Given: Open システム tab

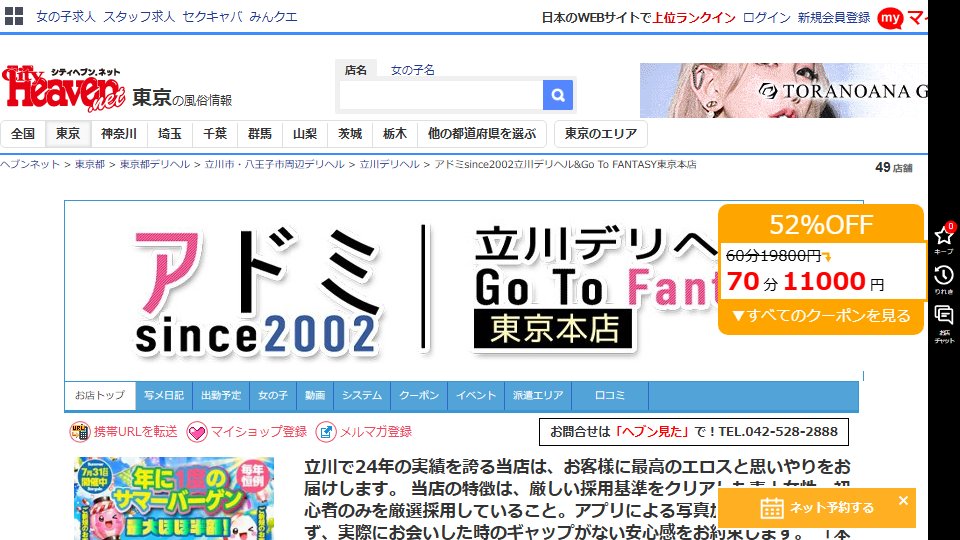Looking at the screenshot, I should point(362,396).
